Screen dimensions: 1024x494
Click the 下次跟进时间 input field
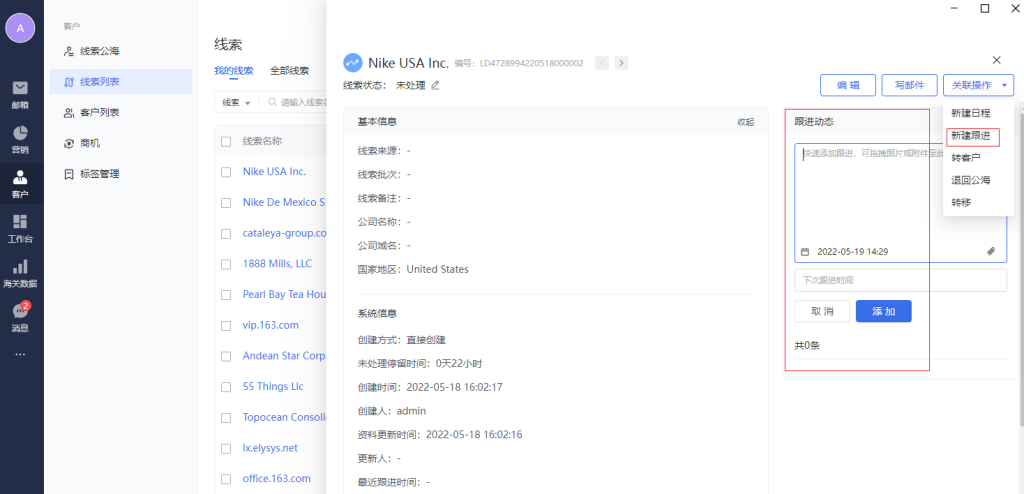[900, 280]
